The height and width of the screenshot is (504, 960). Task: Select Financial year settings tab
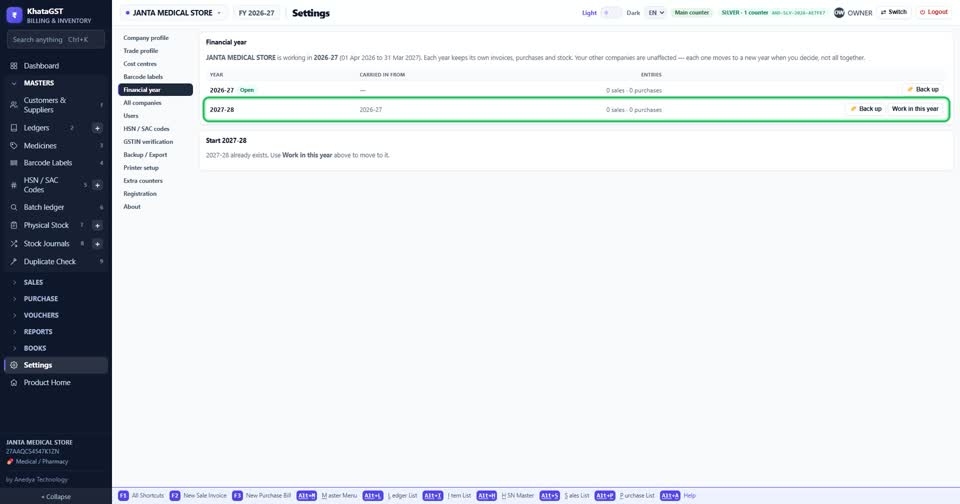coord(155,89)
